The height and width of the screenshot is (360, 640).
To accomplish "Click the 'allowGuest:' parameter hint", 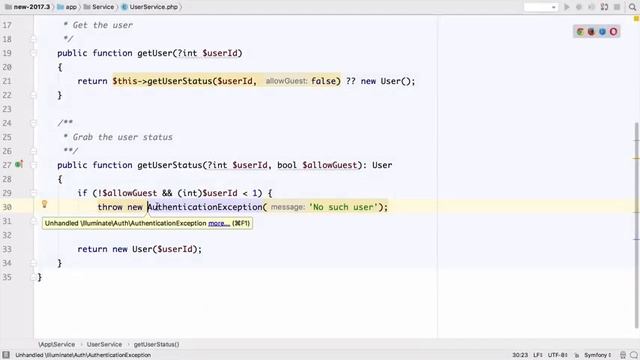I will [287, 81].
